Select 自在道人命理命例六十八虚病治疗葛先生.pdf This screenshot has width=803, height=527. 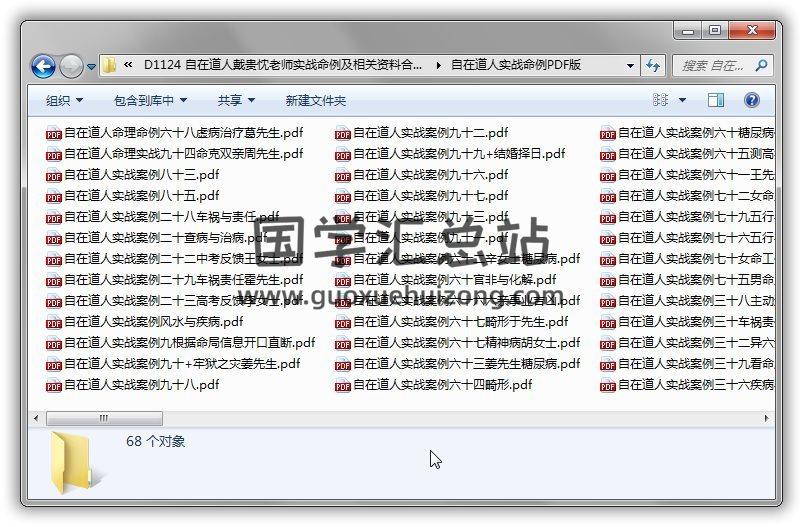pos(175,133)
